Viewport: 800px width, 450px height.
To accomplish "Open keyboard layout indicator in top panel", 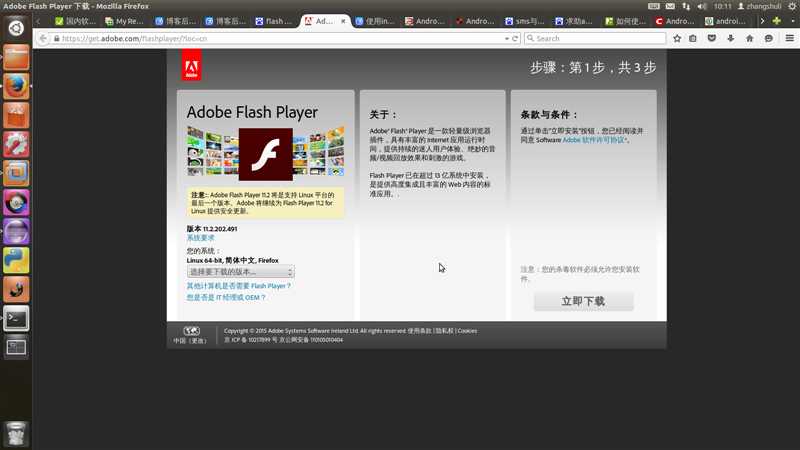I will click(x=654, y=6).
